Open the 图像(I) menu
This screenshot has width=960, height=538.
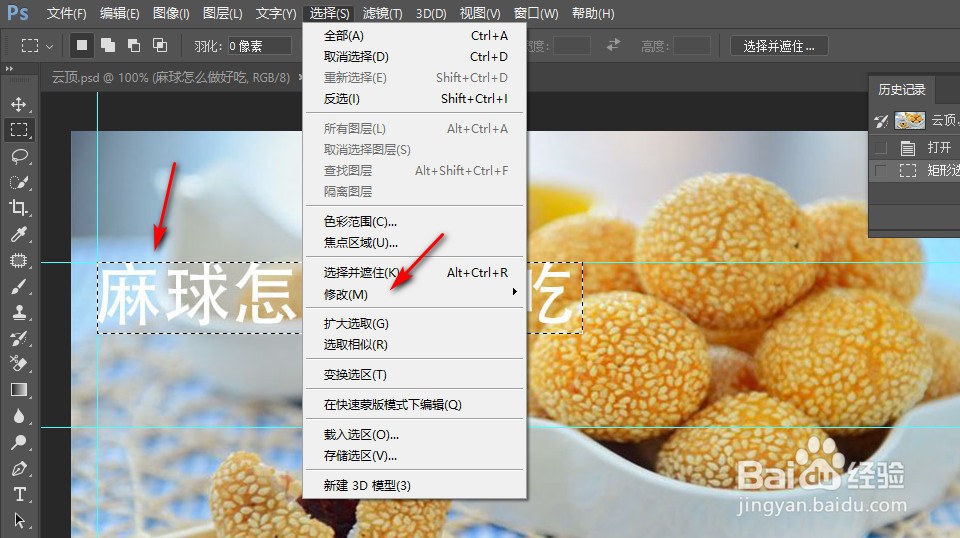(171, 13)
